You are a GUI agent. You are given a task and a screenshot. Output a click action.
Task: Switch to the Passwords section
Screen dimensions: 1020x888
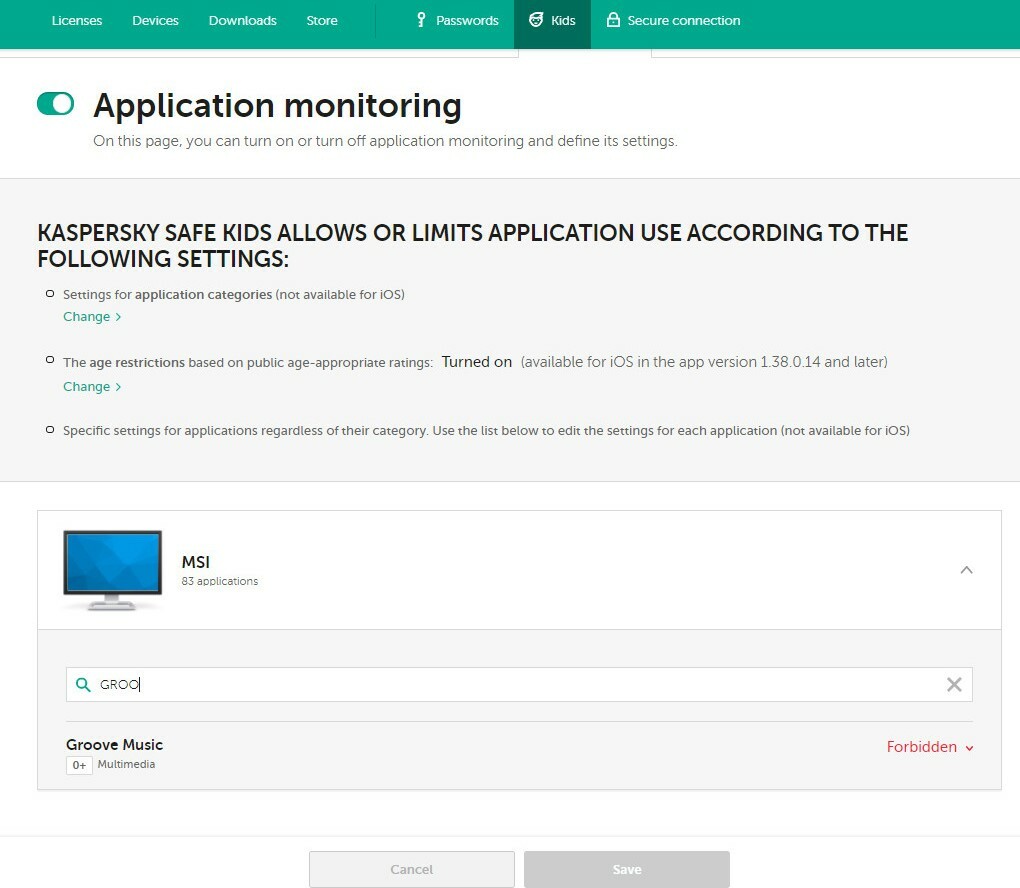coord(457,21)
